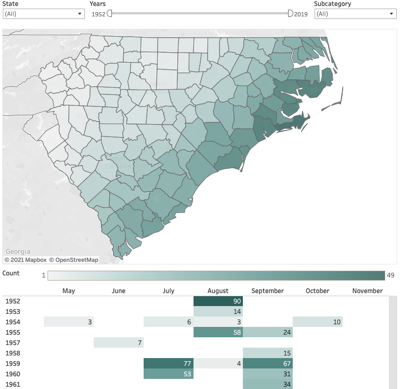Screen dimensions: 400x389
Task: Click the October column header
Action: tap(317, 291)
